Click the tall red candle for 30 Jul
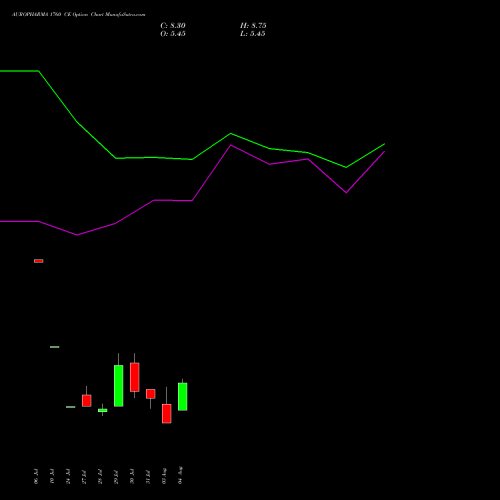The width and height of the screenshot is (500, 500). click(x=134, y=377)
